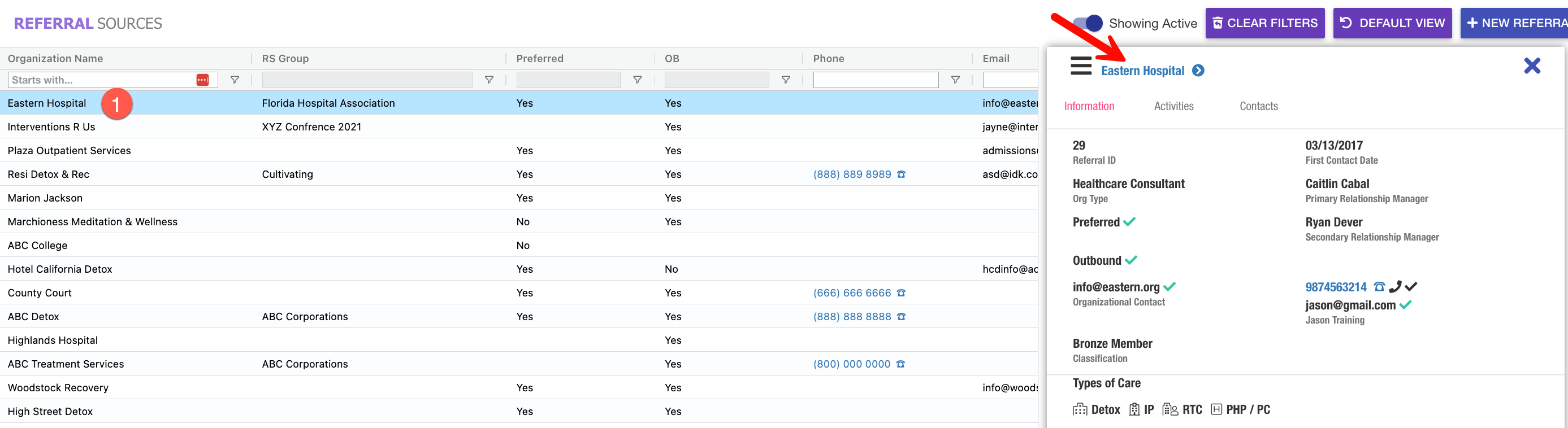Open the Phone column filter options
The height and width of the screenshot is (428, 1568).
click(955, 80)
